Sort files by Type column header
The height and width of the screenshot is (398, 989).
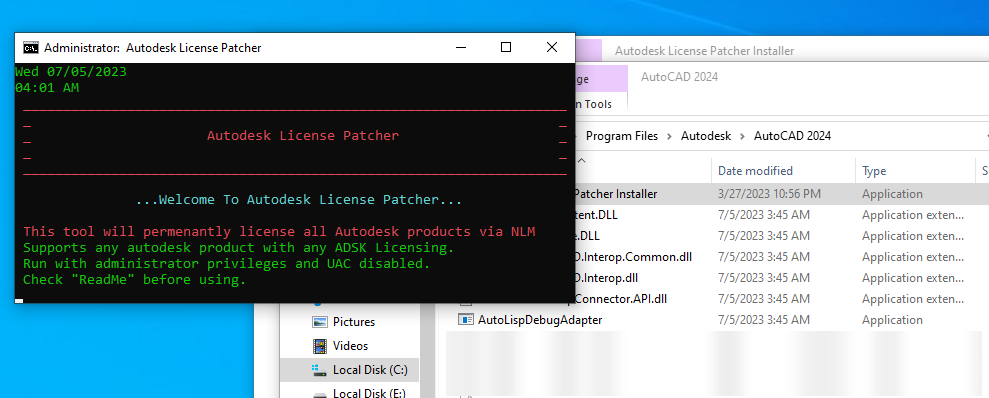[874, 171]
